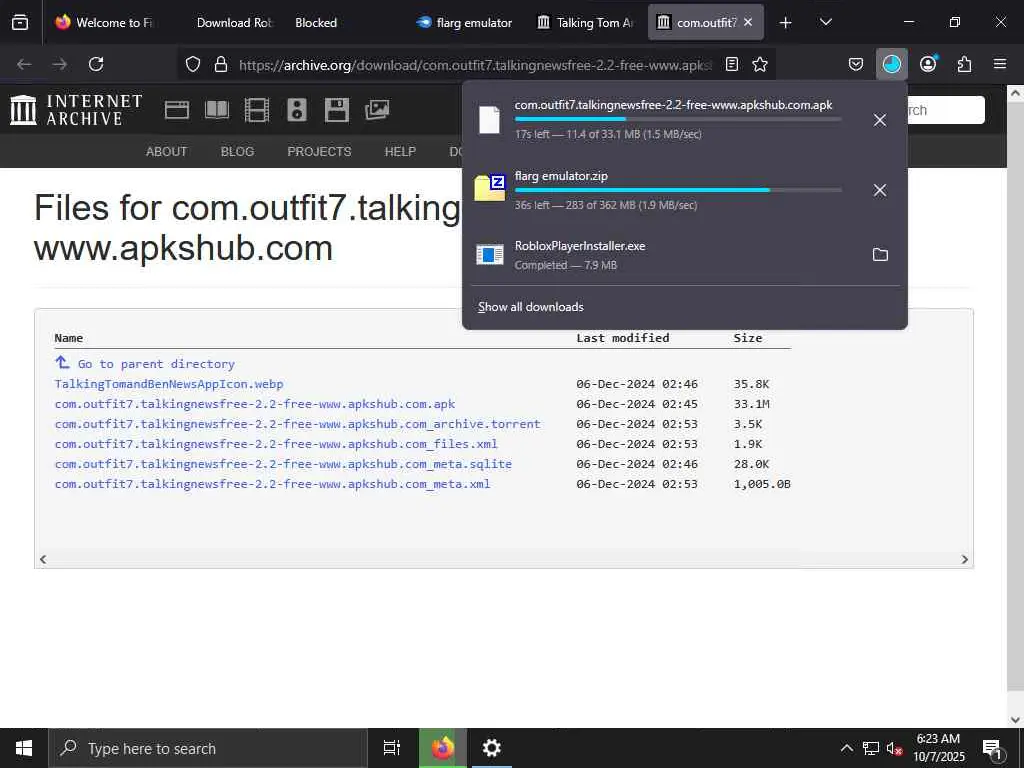Open Extensions puzzle icon
Image resolution: width=1024 pixels, height=768 pixels.
pos(964,64)
